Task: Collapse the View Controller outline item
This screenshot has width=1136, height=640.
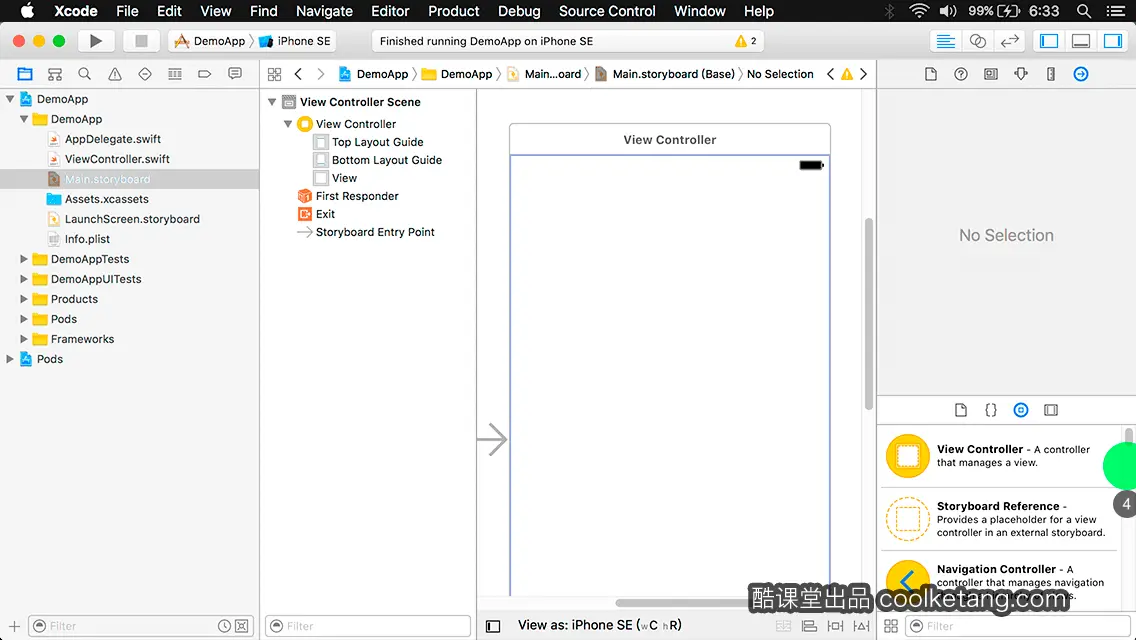Action: click(288, 124)
